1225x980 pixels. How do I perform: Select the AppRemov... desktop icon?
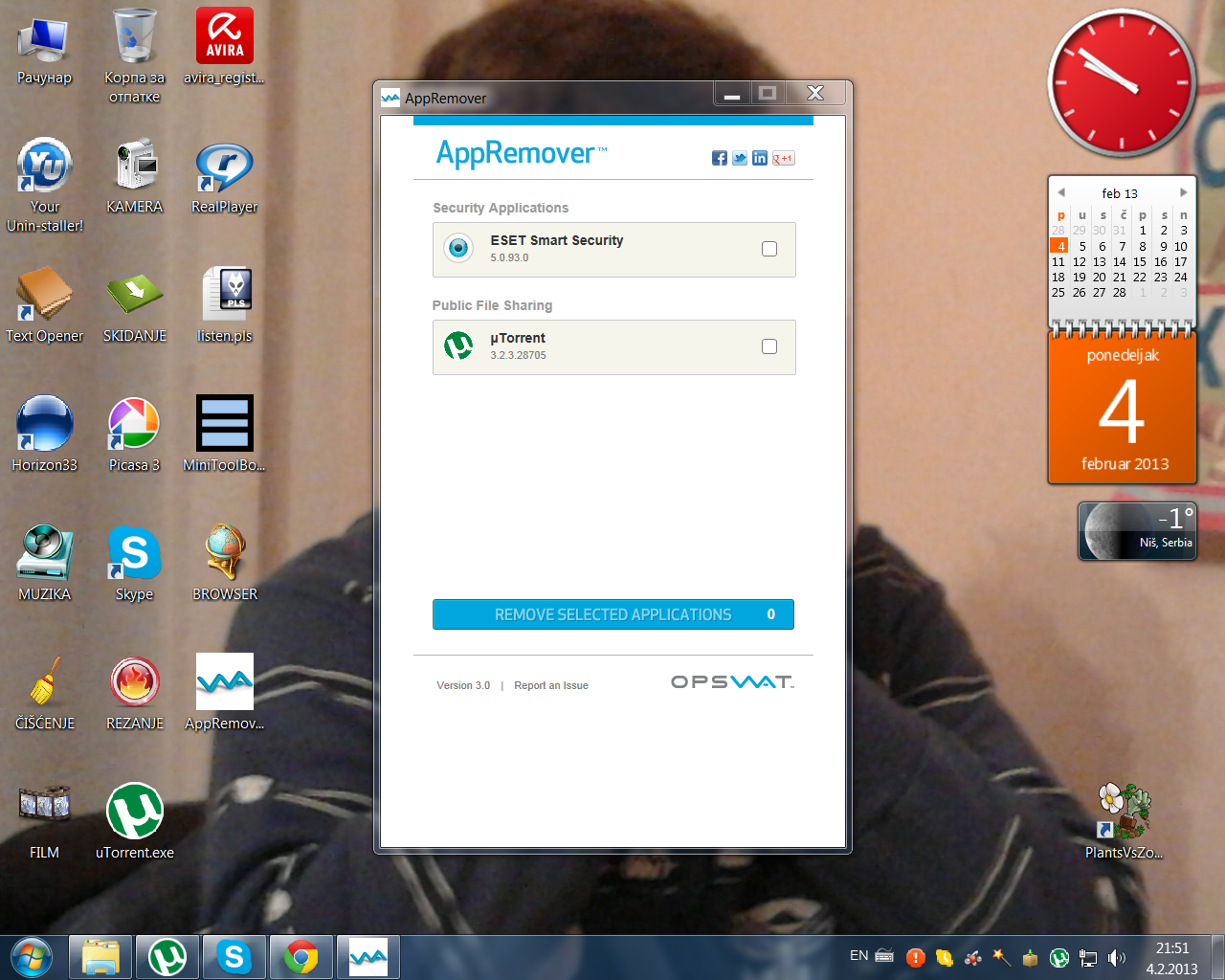coord(224,693)
